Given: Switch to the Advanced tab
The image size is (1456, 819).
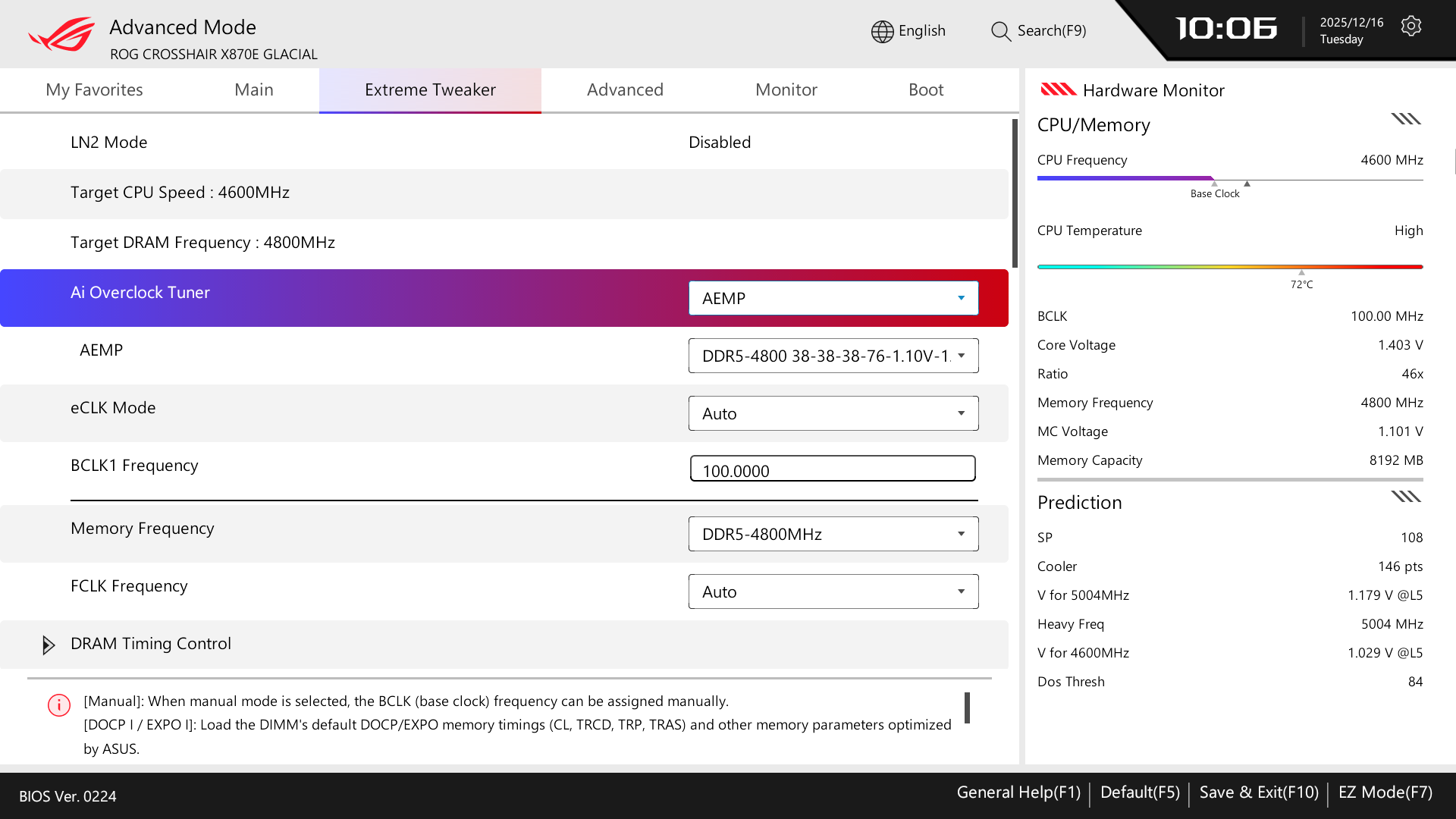Looking at the screenshot, I should 625,89.
